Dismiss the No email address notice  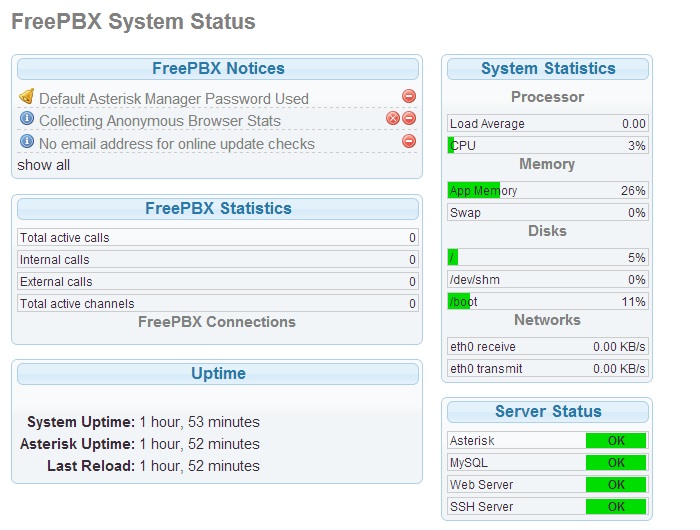pyautogui.click(x=409, y=142)
